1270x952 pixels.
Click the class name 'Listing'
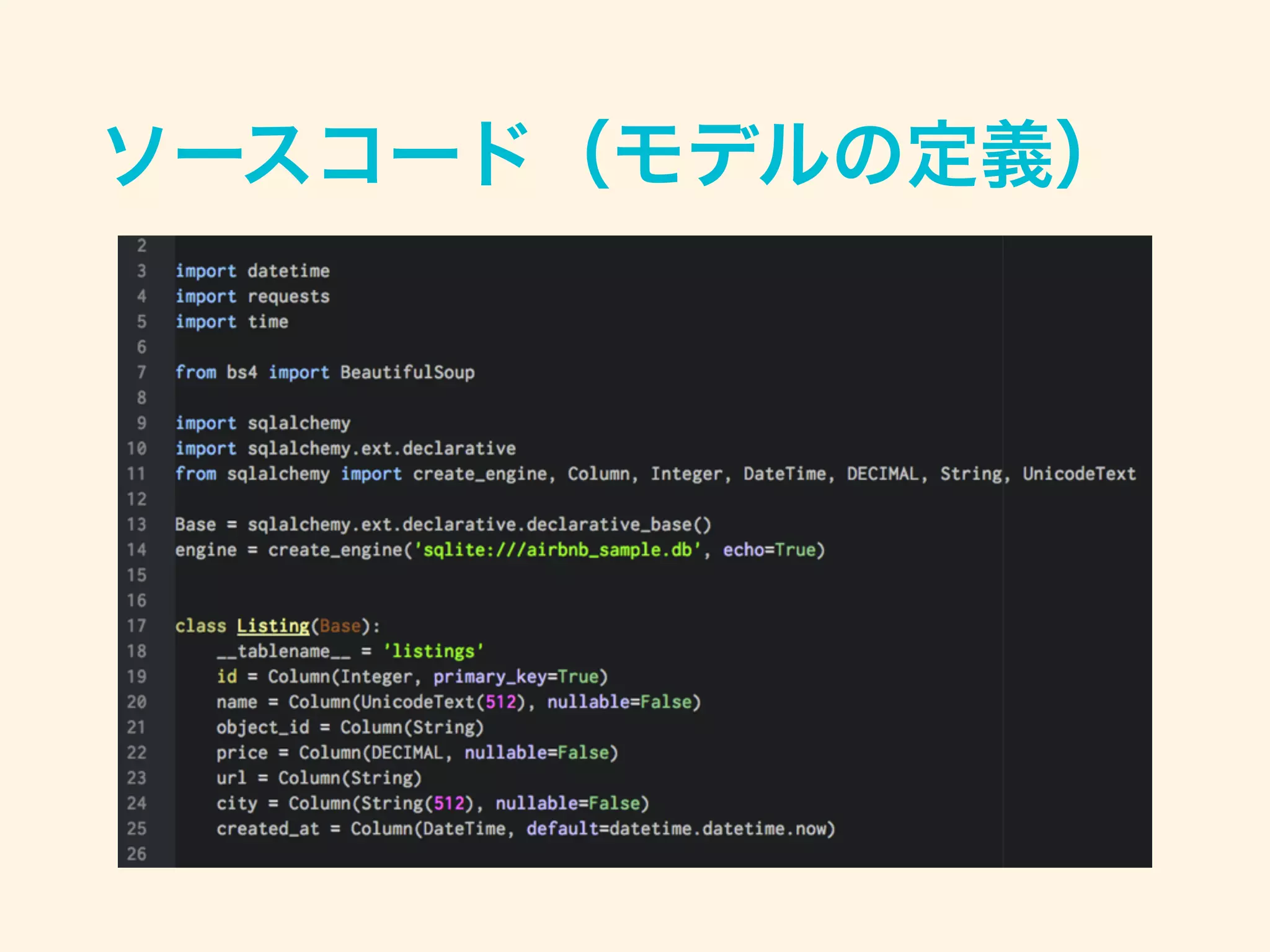point(273,626)
